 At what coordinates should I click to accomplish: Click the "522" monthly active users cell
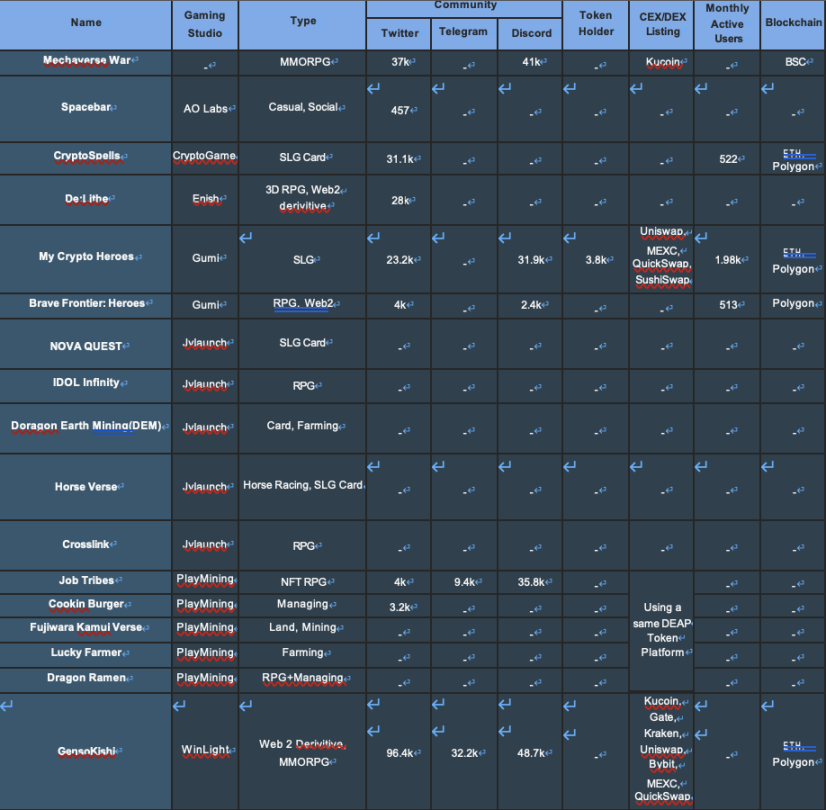coord(727,159)
